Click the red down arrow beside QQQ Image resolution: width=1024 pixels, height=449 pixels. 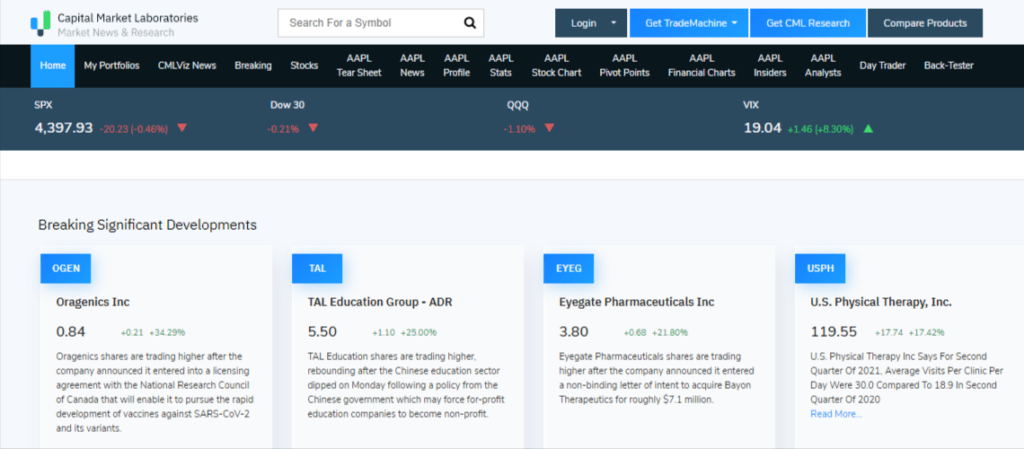pyautogui.click(x=549, y=128)
